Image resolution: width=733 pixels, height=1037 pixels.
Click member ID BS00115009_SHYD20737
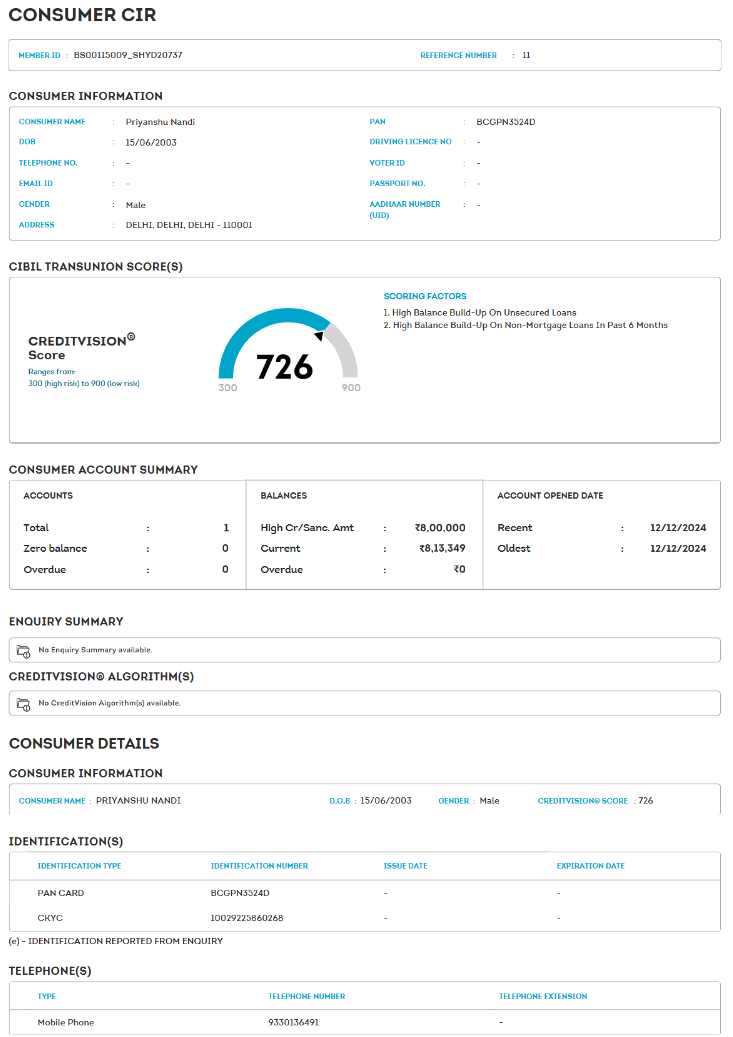coord(128,55)
